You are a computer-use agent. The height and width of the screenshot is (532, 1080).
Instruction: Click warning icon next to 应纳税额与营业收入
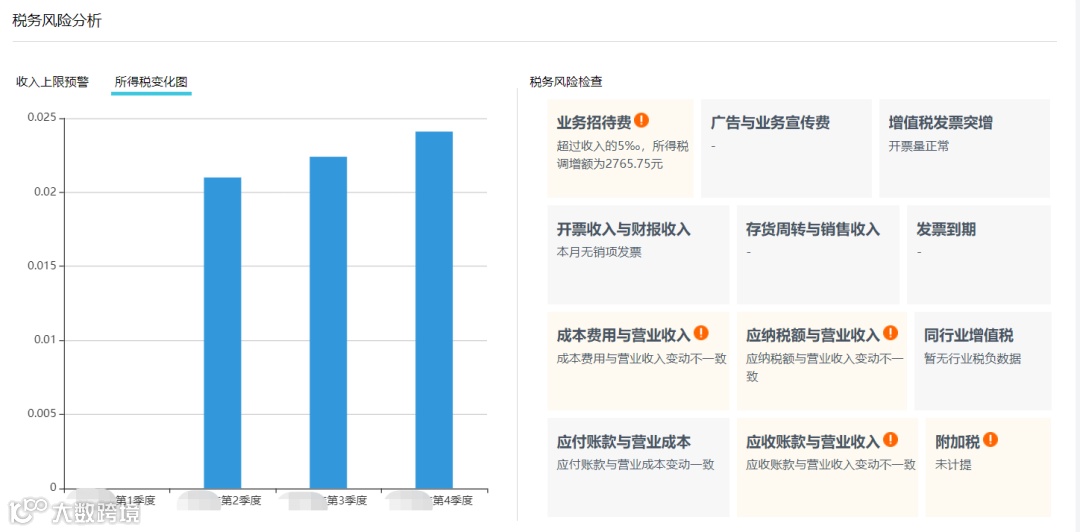pyautogui.click(x=890, y=334)
